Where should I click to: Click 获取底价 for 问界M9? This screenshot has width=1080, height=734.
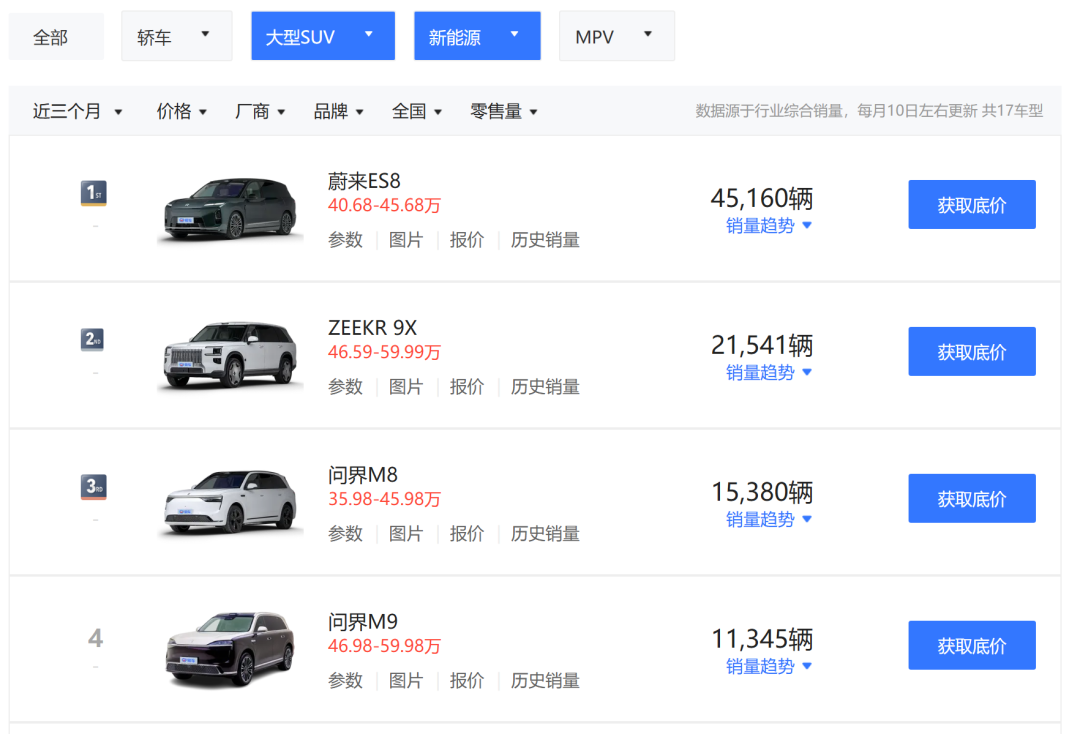pos(971,645)
